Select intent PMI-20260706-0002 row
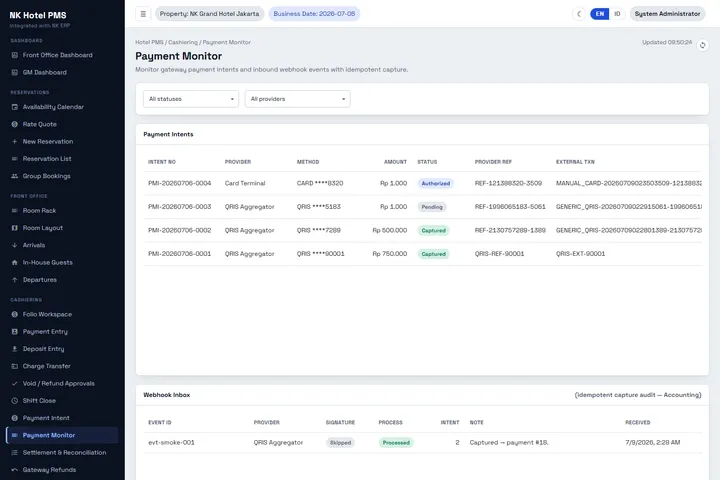 [x=422, y=230]
